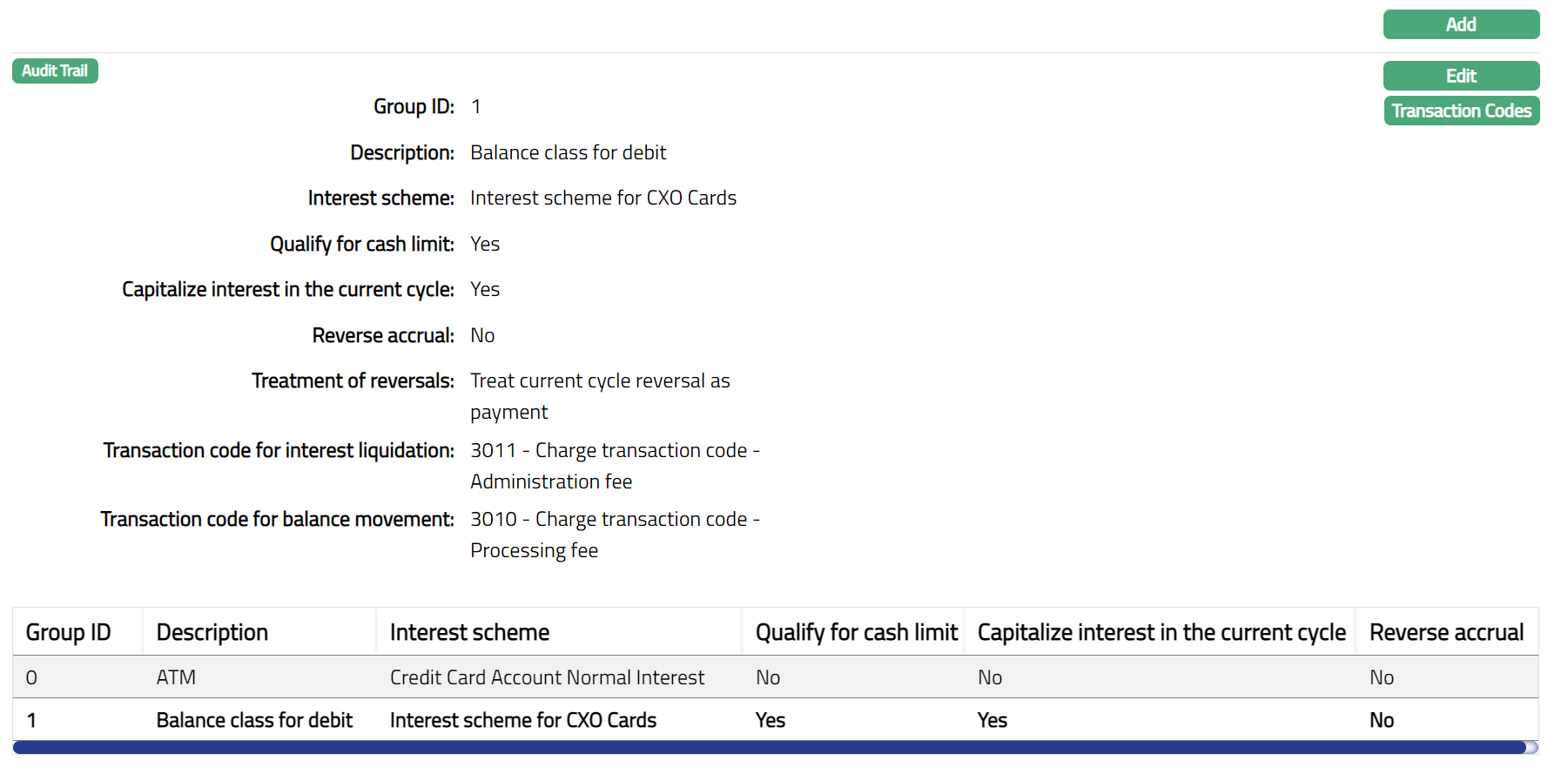1568x774 pixels.
Task: Click Interest scheme for CXO Cards cell
Action: pos(522,720)
